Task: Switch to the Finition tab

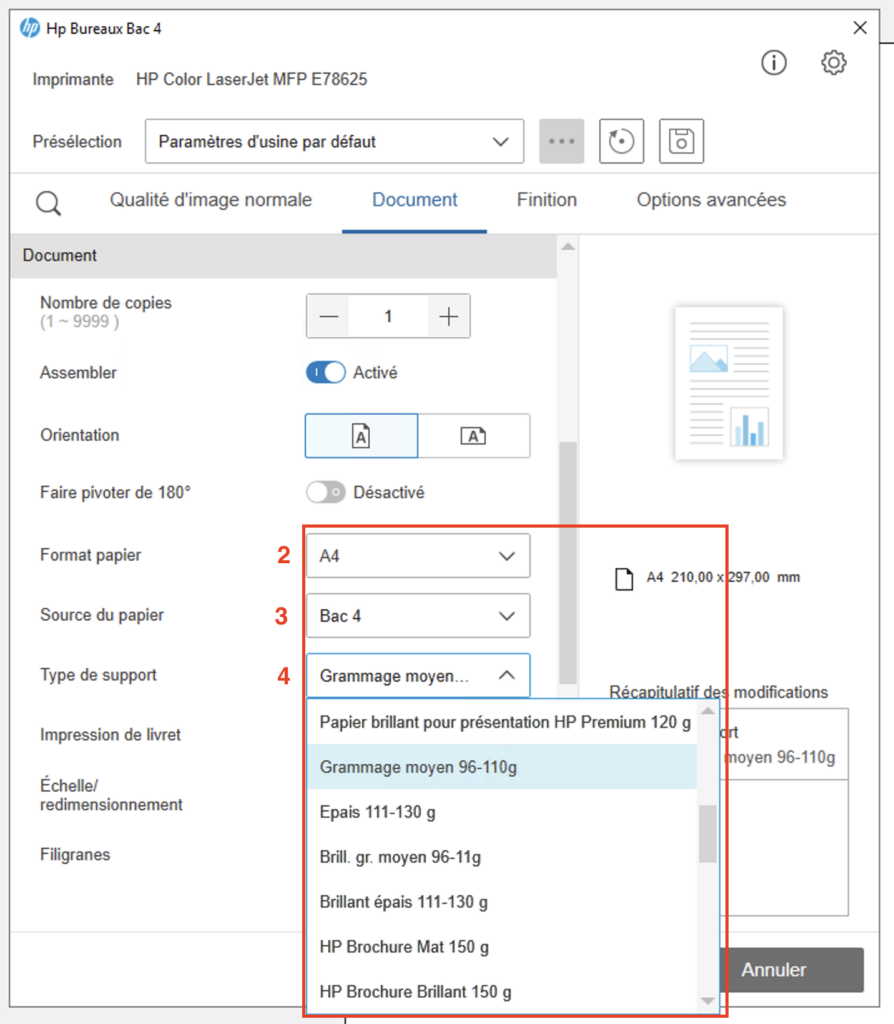Action: [546, 200]
